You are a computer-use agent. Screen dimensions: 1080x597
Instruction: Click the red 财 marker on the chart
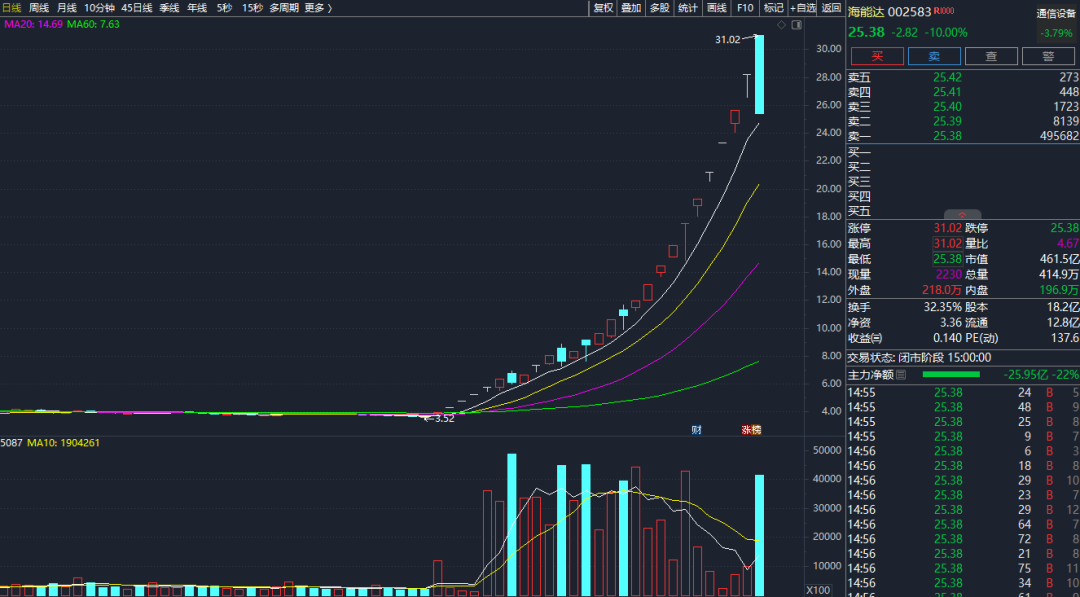click(696, 430)
